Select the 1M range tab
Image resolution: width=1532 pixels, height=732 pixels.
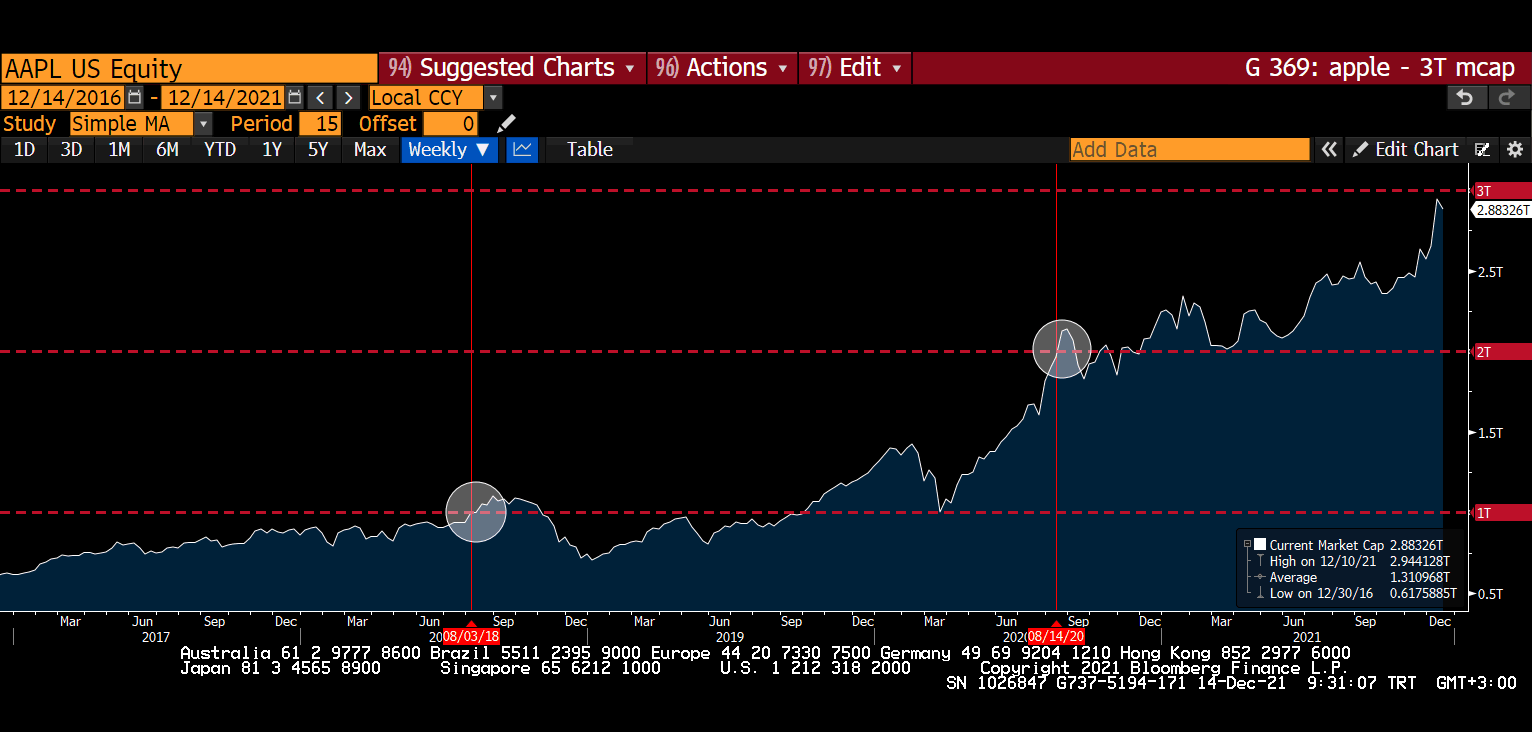click(x=119, y=149)
